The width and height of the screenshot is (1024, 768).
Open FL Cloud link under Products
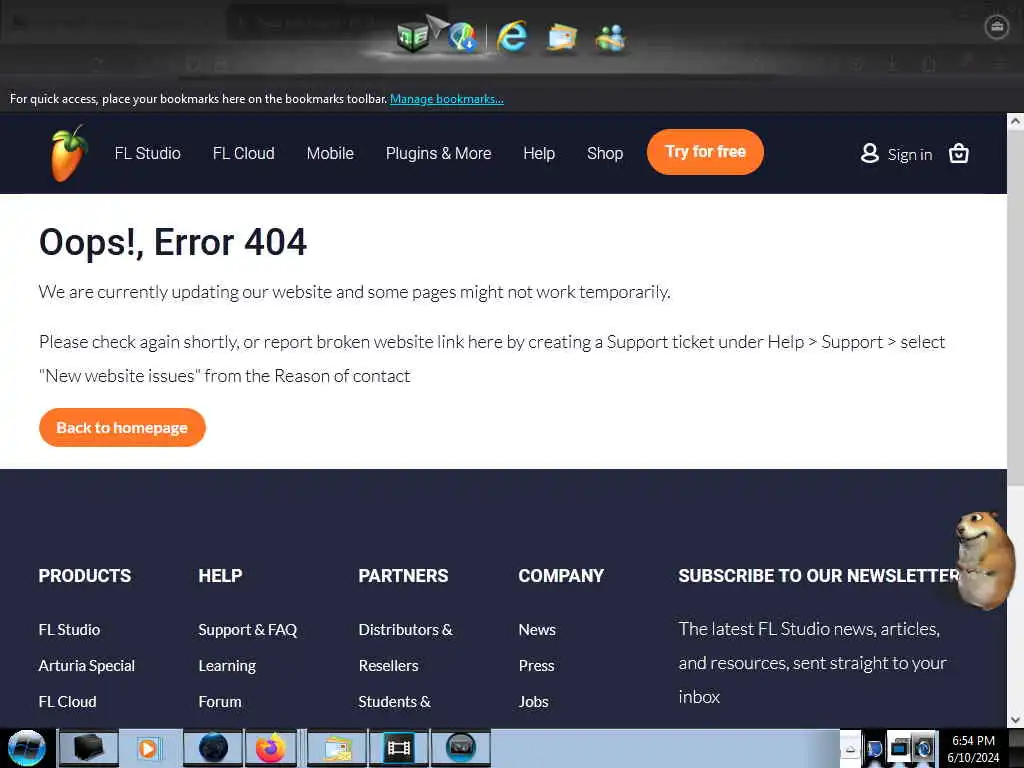point(67,701)
